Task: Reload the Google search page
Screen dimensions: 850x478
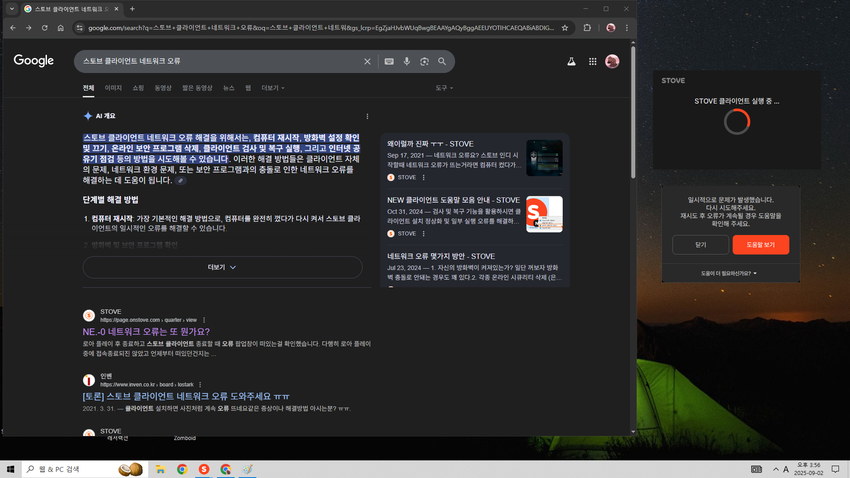Action: click(x=44, y=28)
